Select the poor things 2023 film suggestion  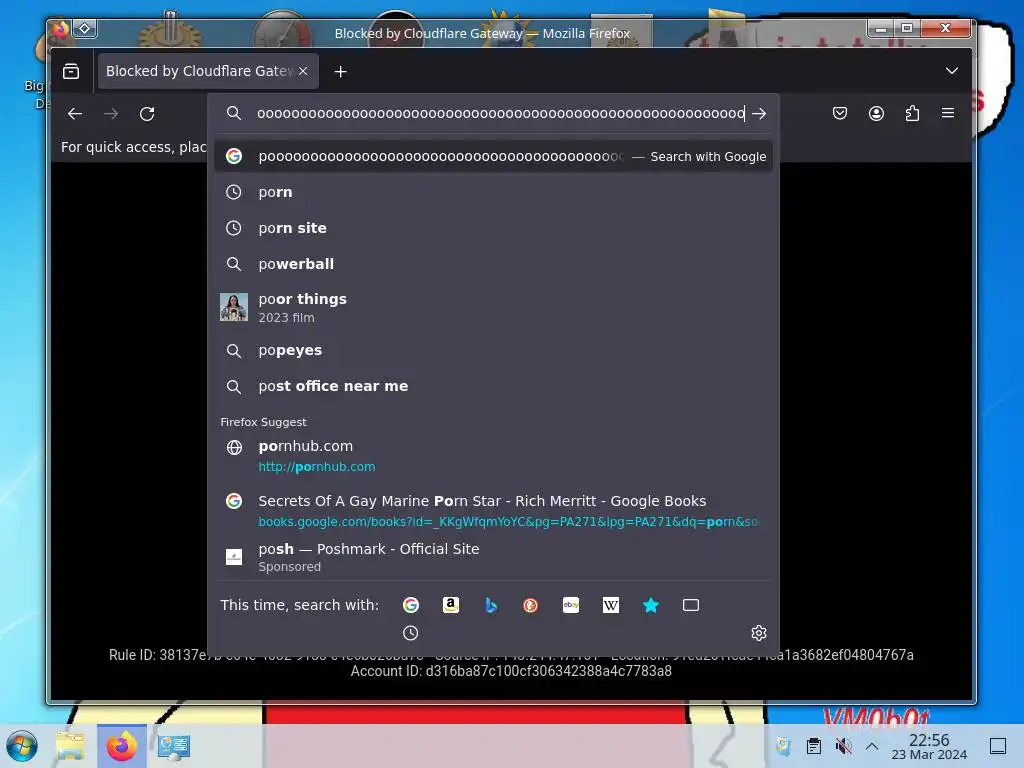(x=494, y=307)
